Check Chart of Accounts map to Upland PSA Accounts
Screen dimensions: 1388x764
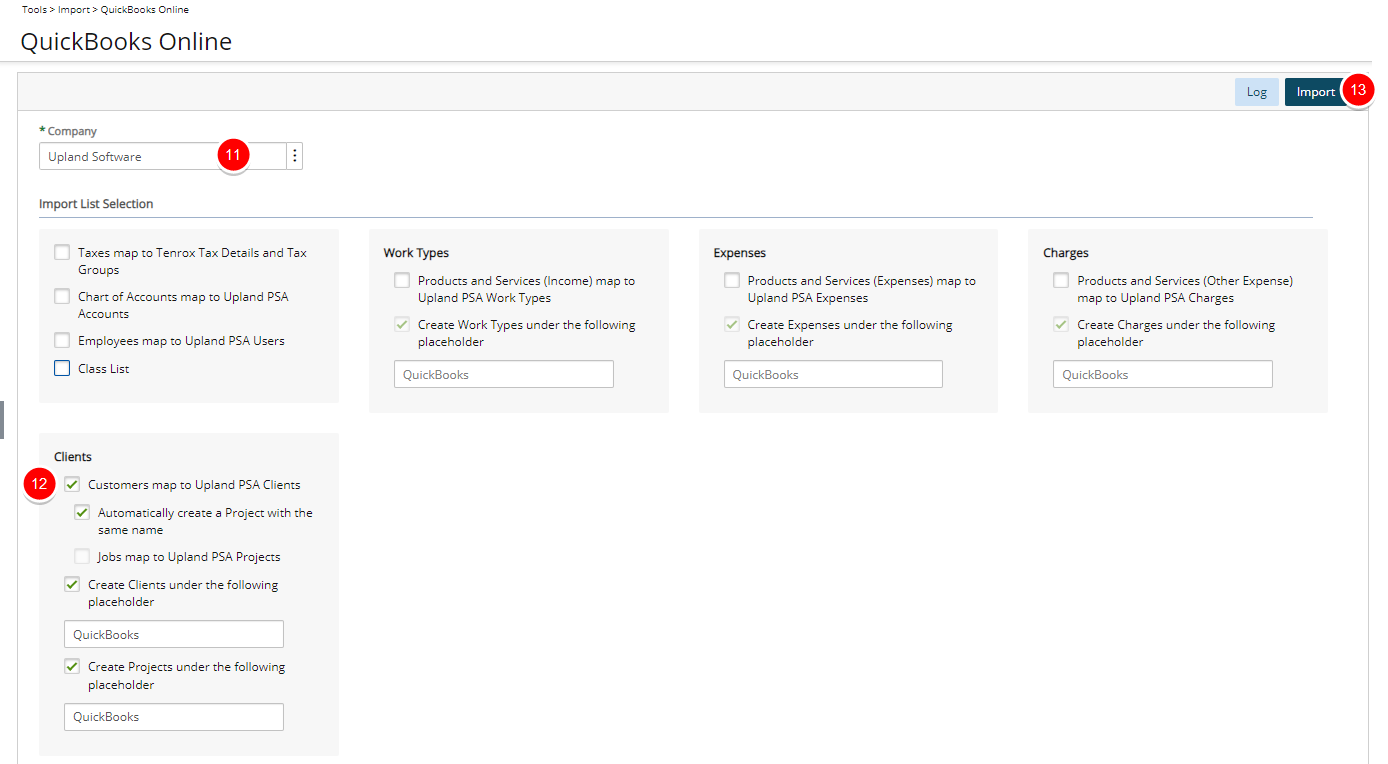coord(62,297)
